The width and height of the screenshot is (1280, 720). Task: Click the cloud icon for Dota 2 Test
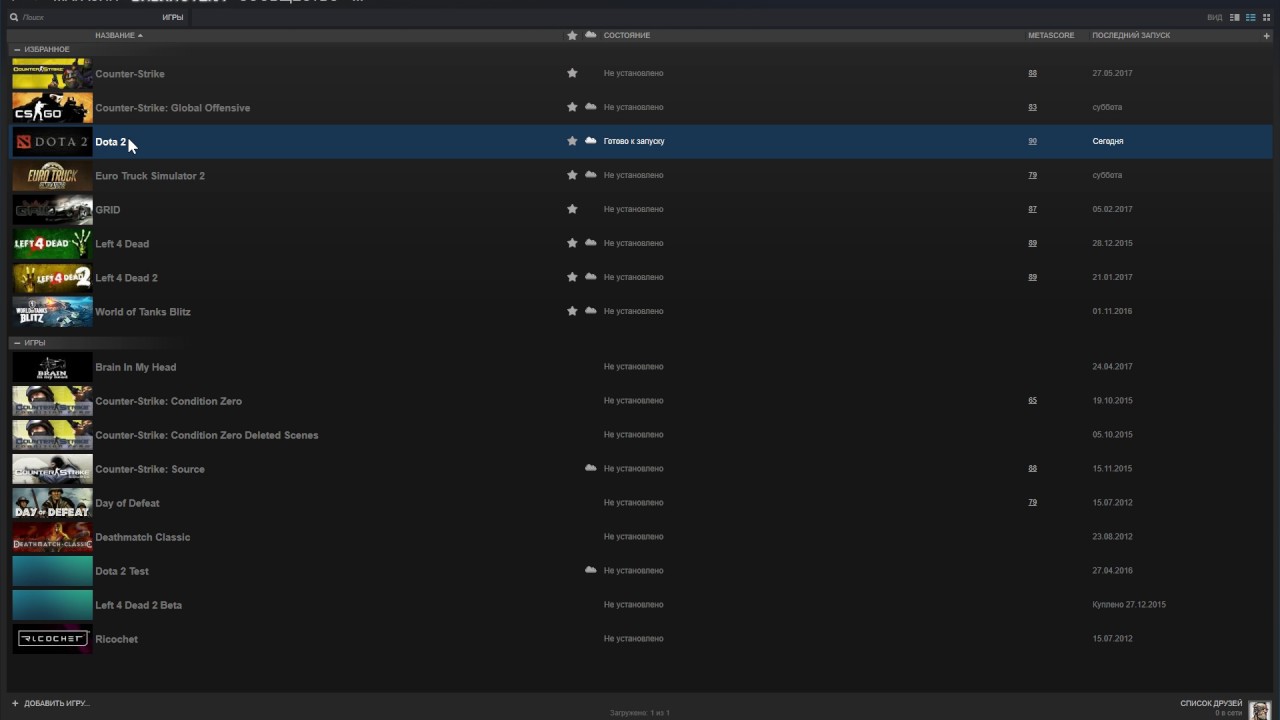click(x=591, y=570)
